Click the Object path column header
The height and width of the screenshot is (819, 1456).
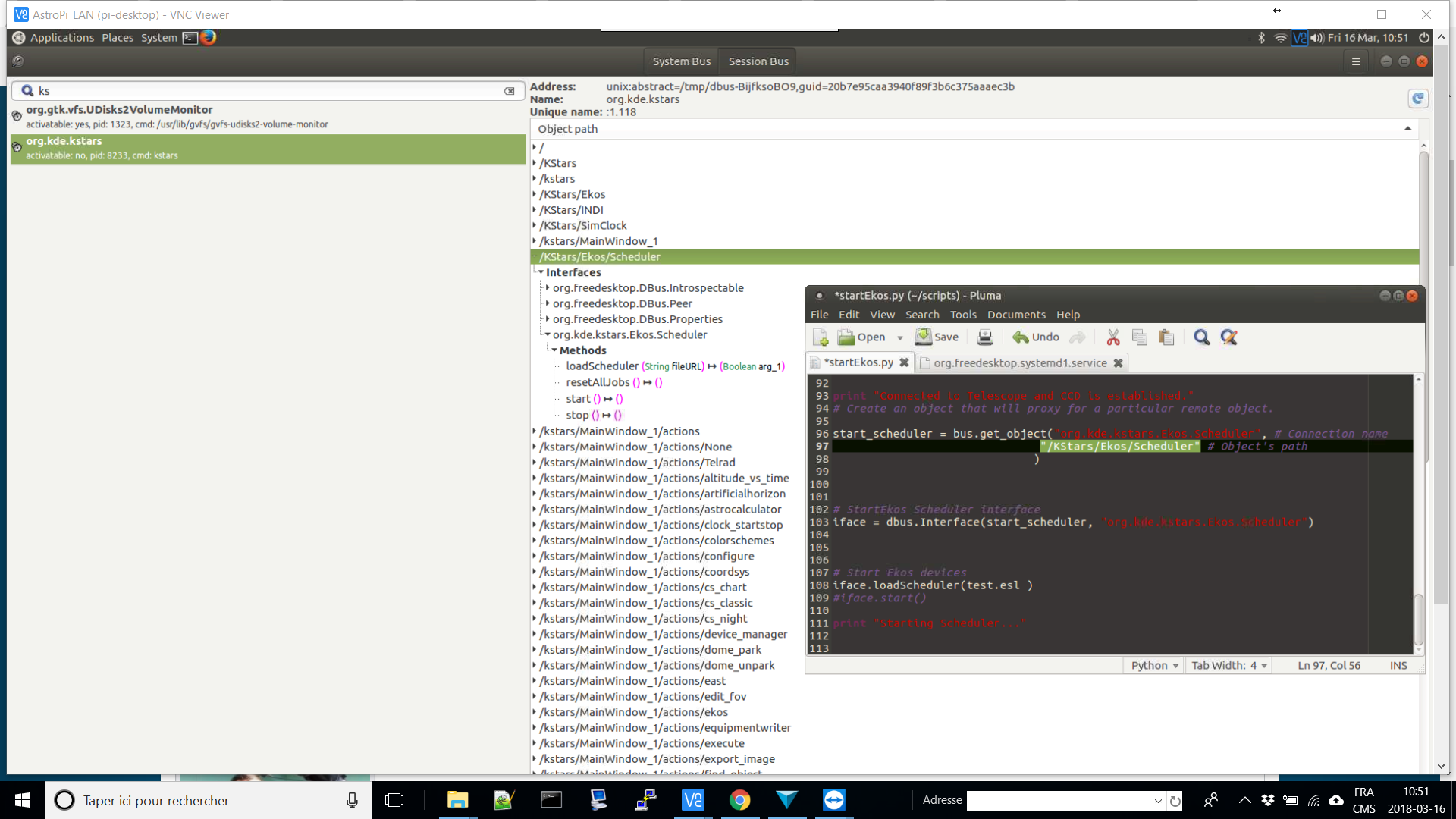[974, 129]
